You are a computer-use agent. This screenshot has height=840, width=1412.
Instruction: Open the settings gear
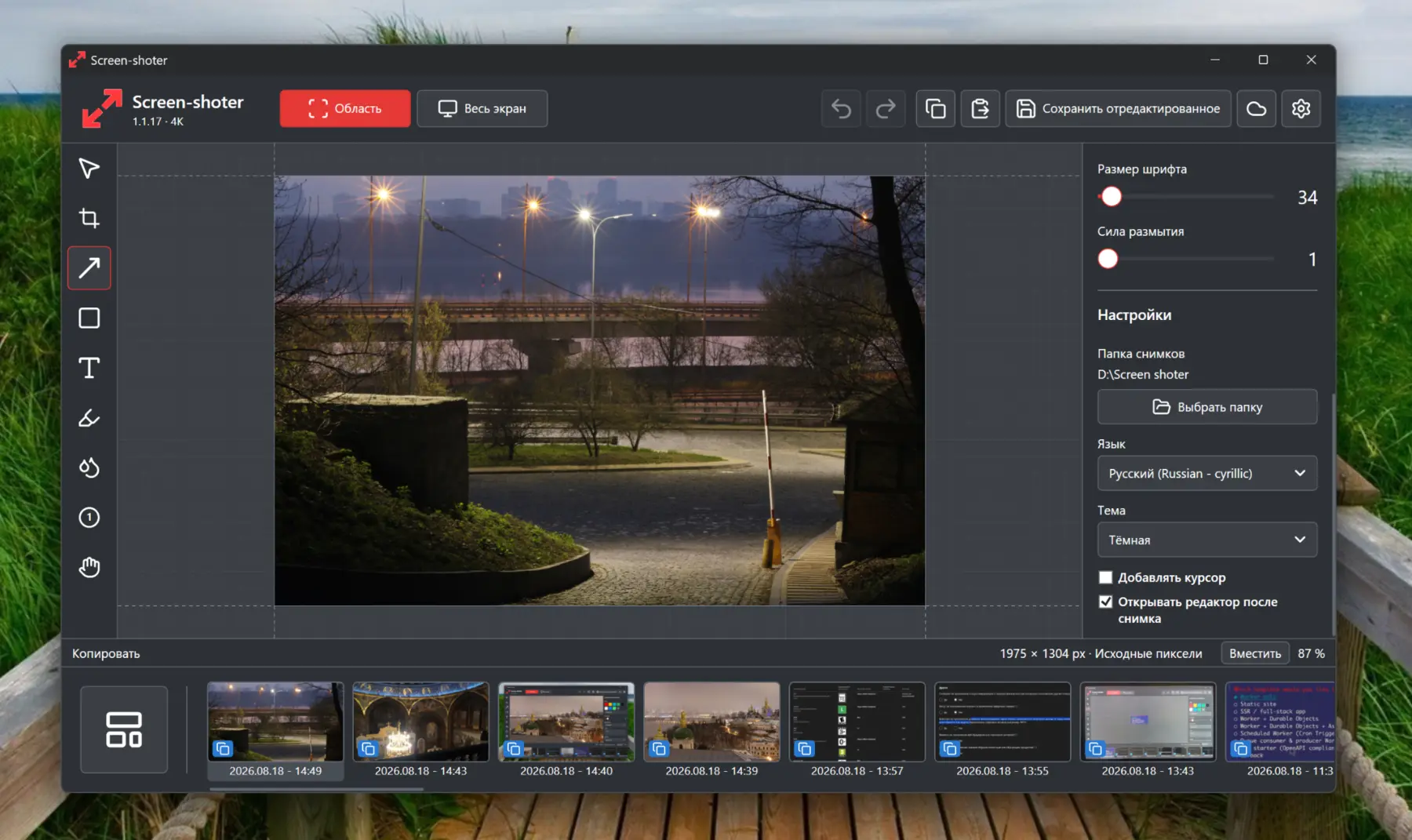click(x=1301, y=108)
